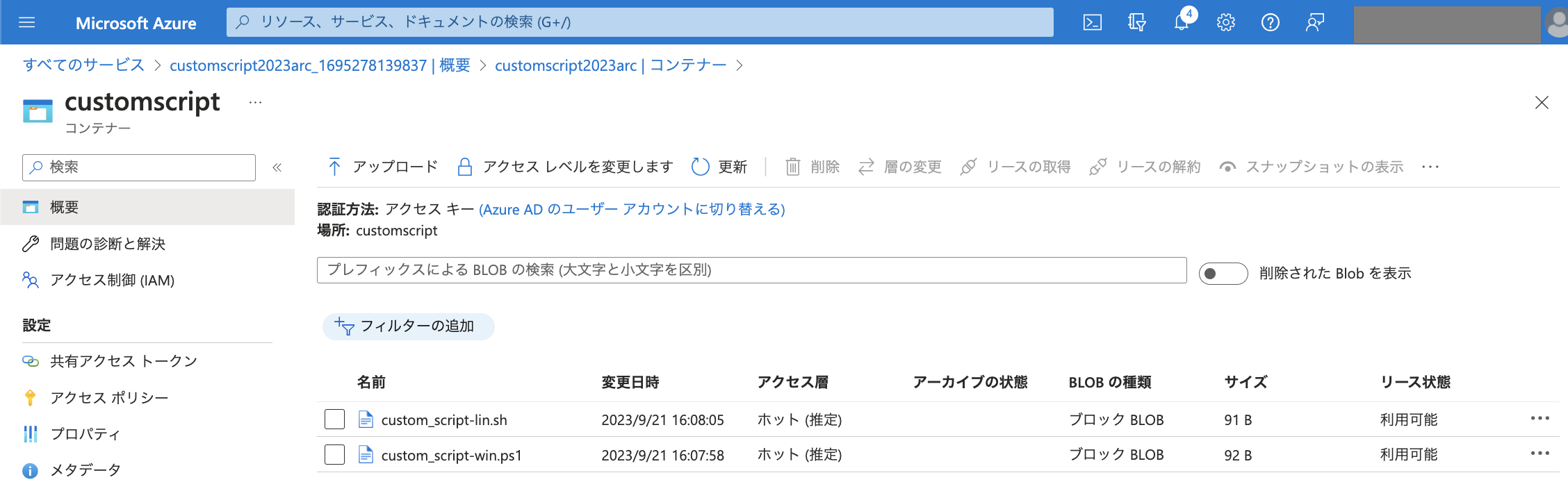The image size is (1568, 482).
Task: Click リースの取得 toolbar button
Action: [x=1015, y=167]
